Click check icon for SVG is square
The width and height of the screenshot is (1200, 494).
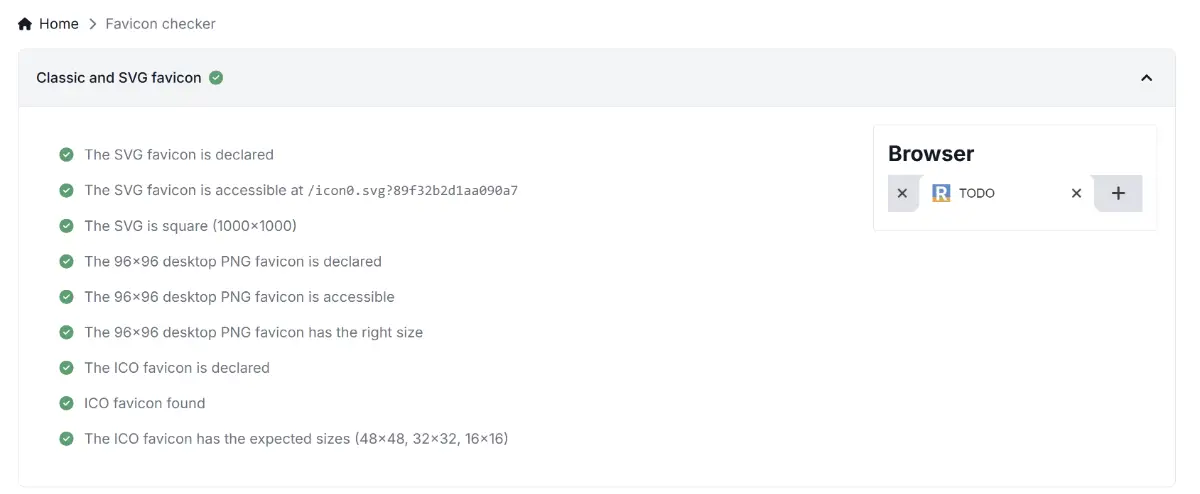(x=66, y=226)
